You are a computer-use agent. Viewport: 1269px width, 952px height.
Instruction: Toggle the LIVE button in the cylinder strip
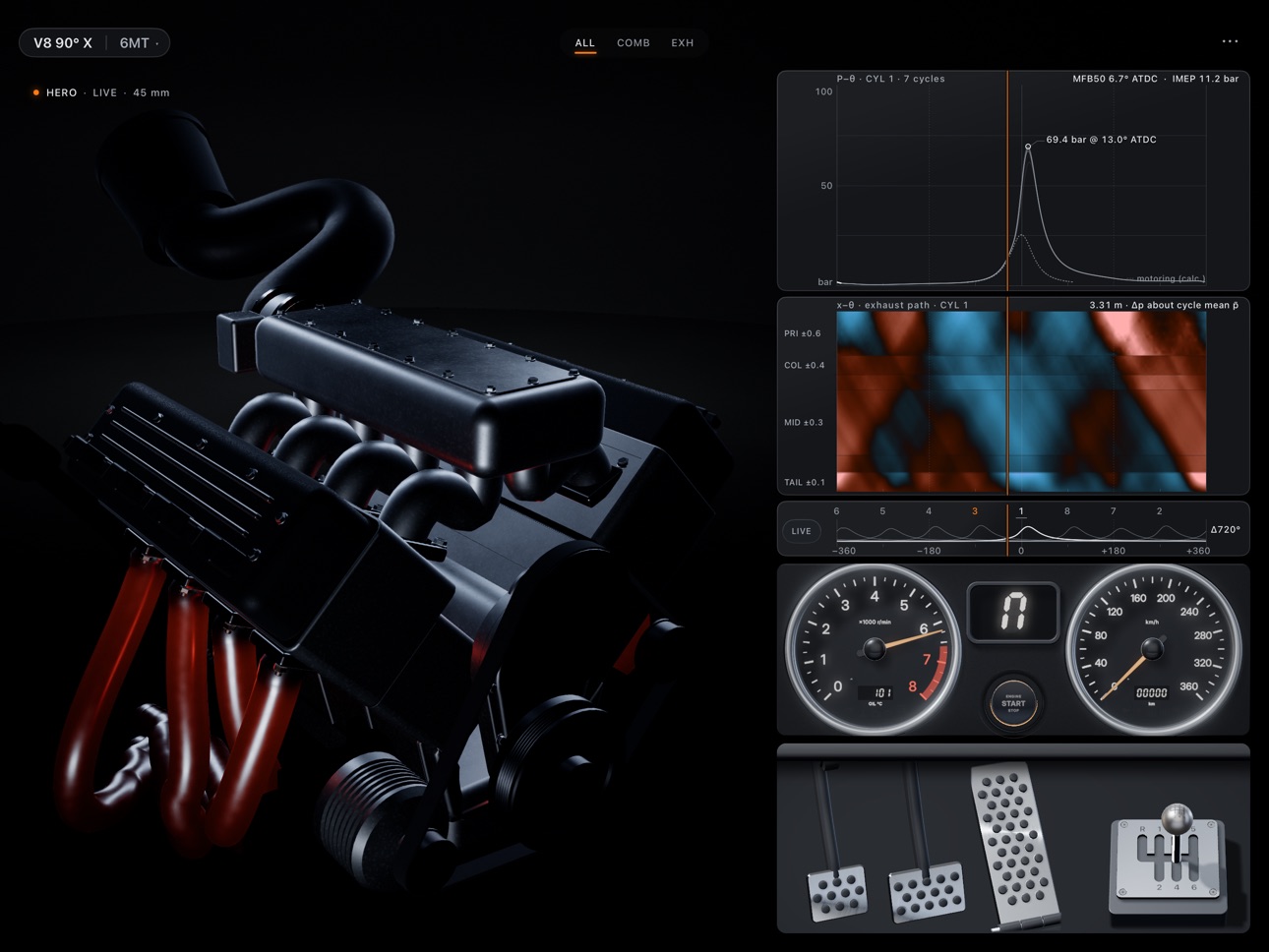coord(802,531)
